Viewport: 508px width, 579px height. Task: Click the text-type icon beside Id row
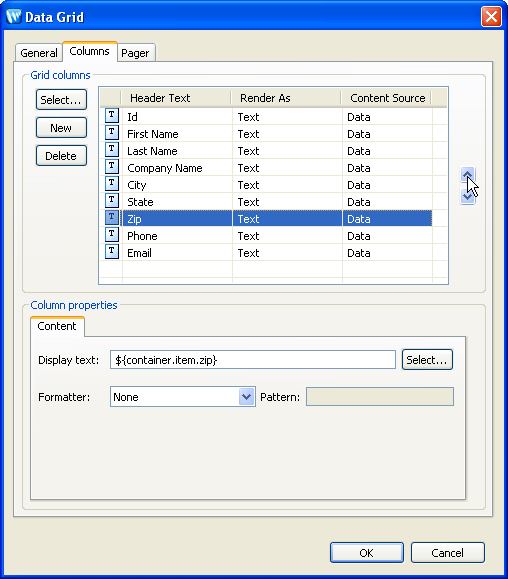click(111, 116)
